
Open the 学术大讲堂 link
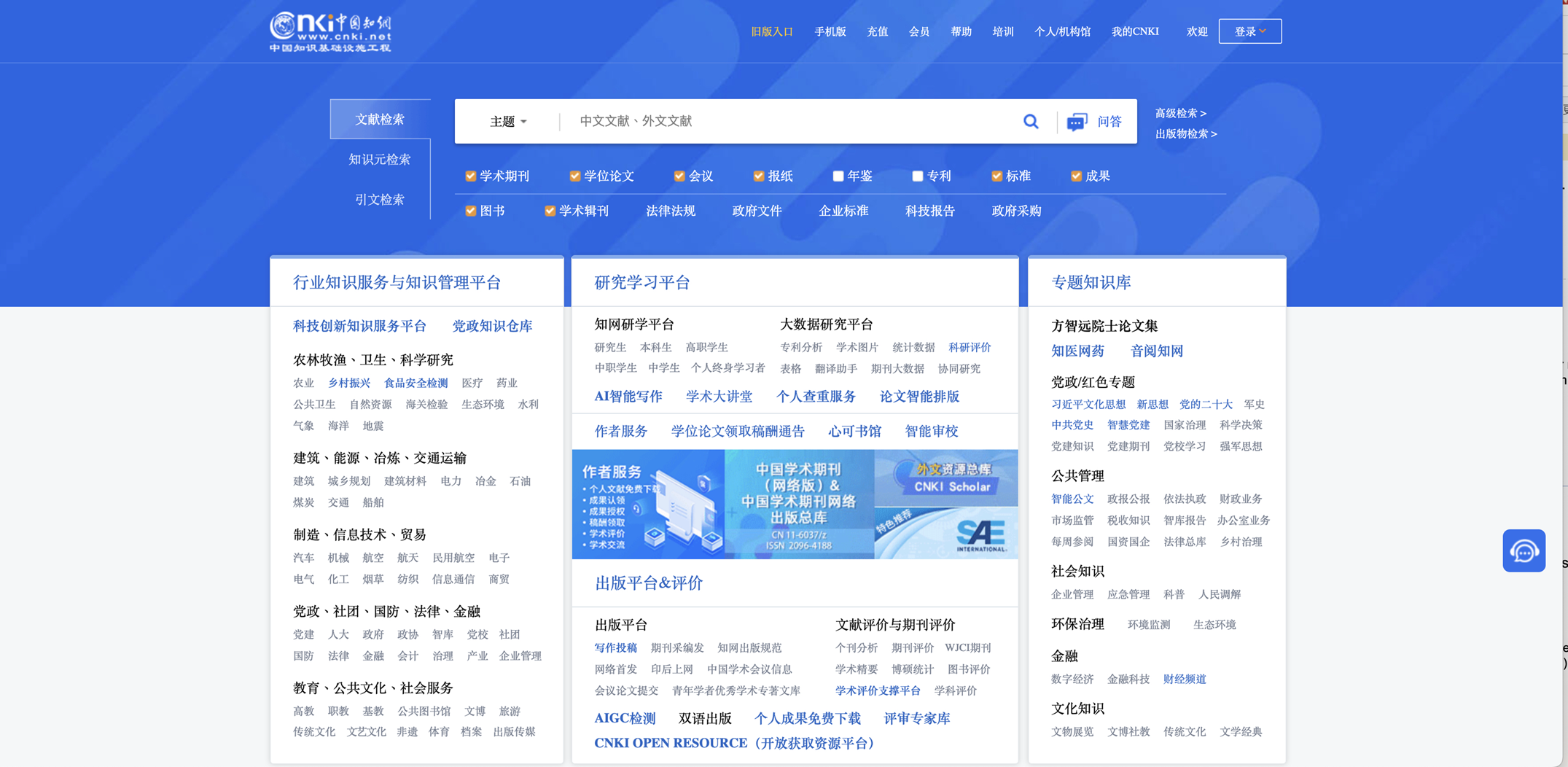pos(719,397)
